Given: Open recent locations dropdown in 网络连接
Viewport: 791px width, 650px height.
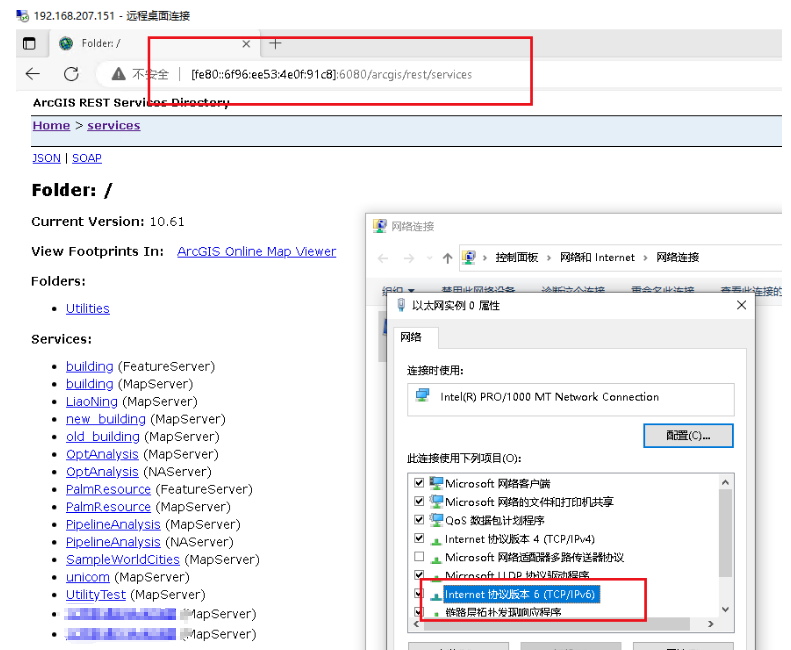Looking at the screenshot, I should [x=429, y=258].
